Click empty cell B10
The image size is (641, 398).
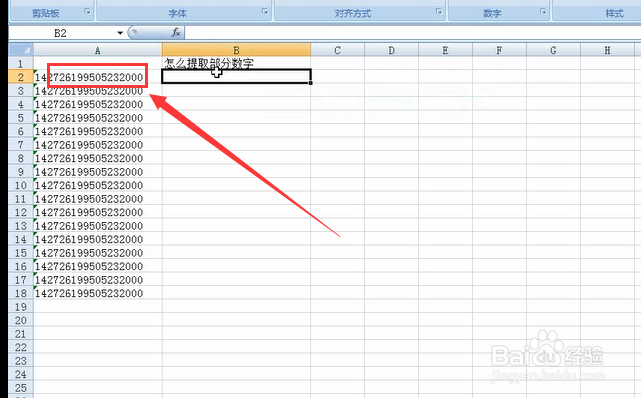pyautogui.click(x=236, y=185)
